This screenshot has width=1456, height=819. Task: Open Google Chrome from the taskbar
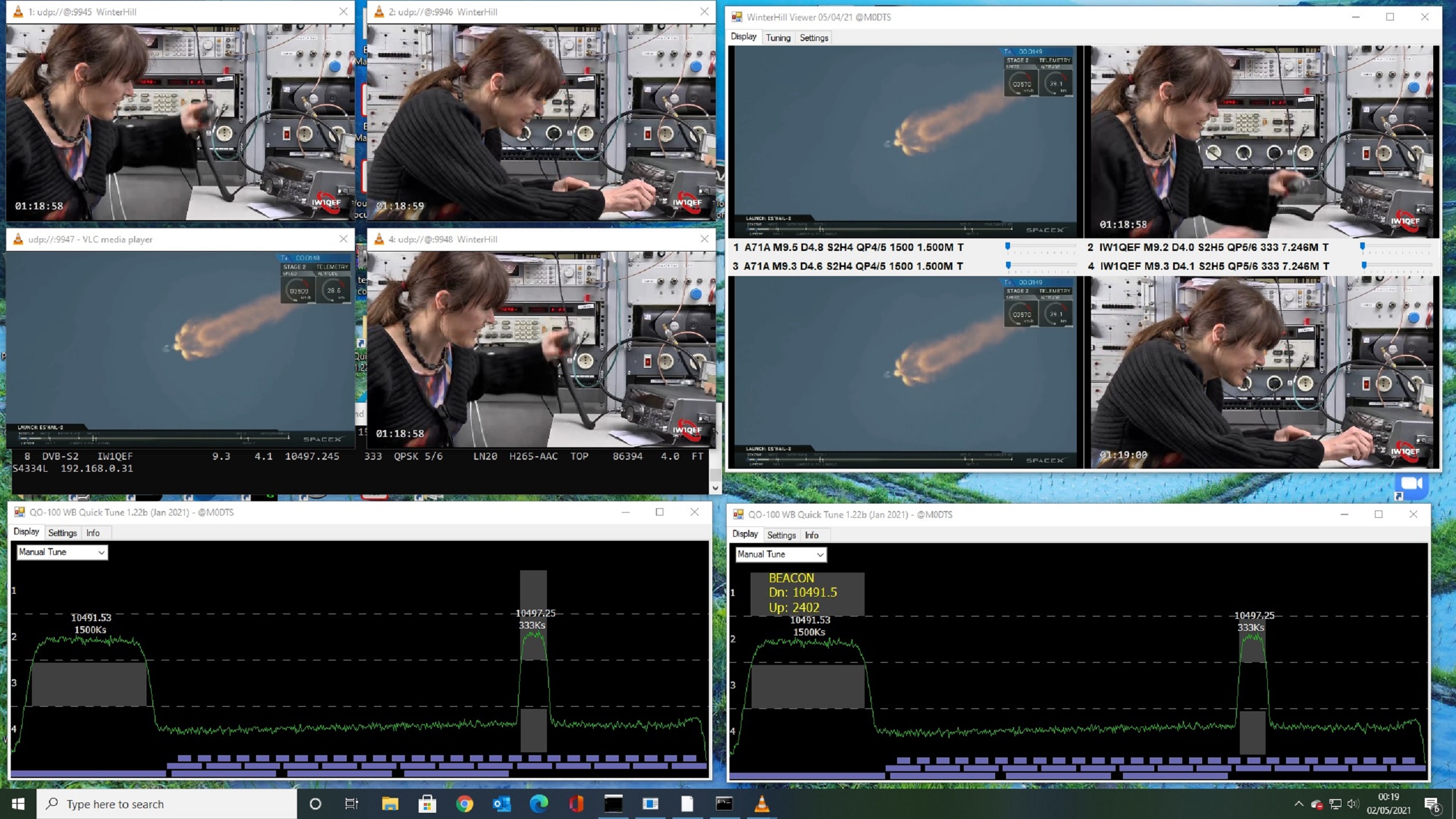tap(464, 804)
